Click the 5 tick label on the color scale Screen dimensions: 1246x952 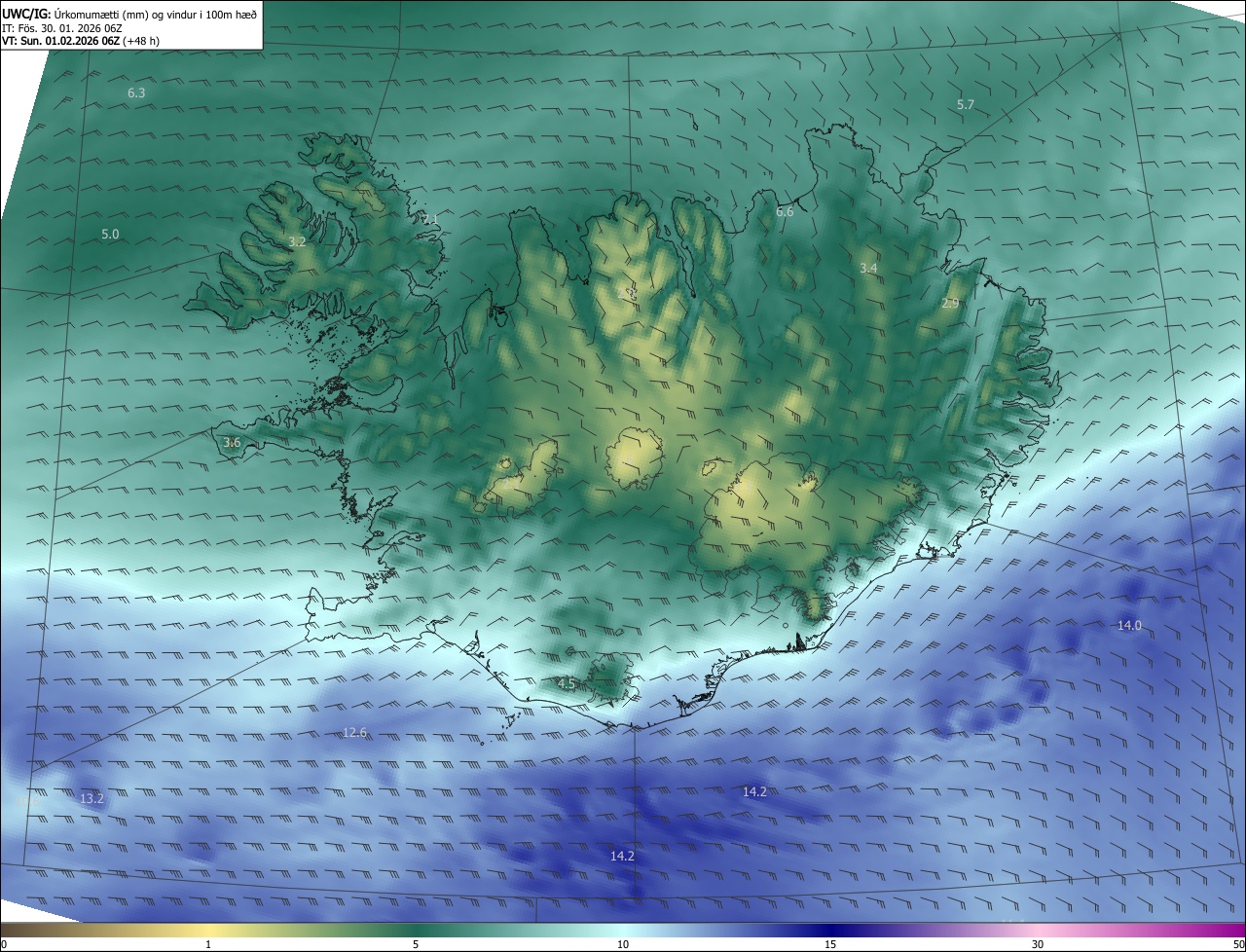(x=416, y=944)
